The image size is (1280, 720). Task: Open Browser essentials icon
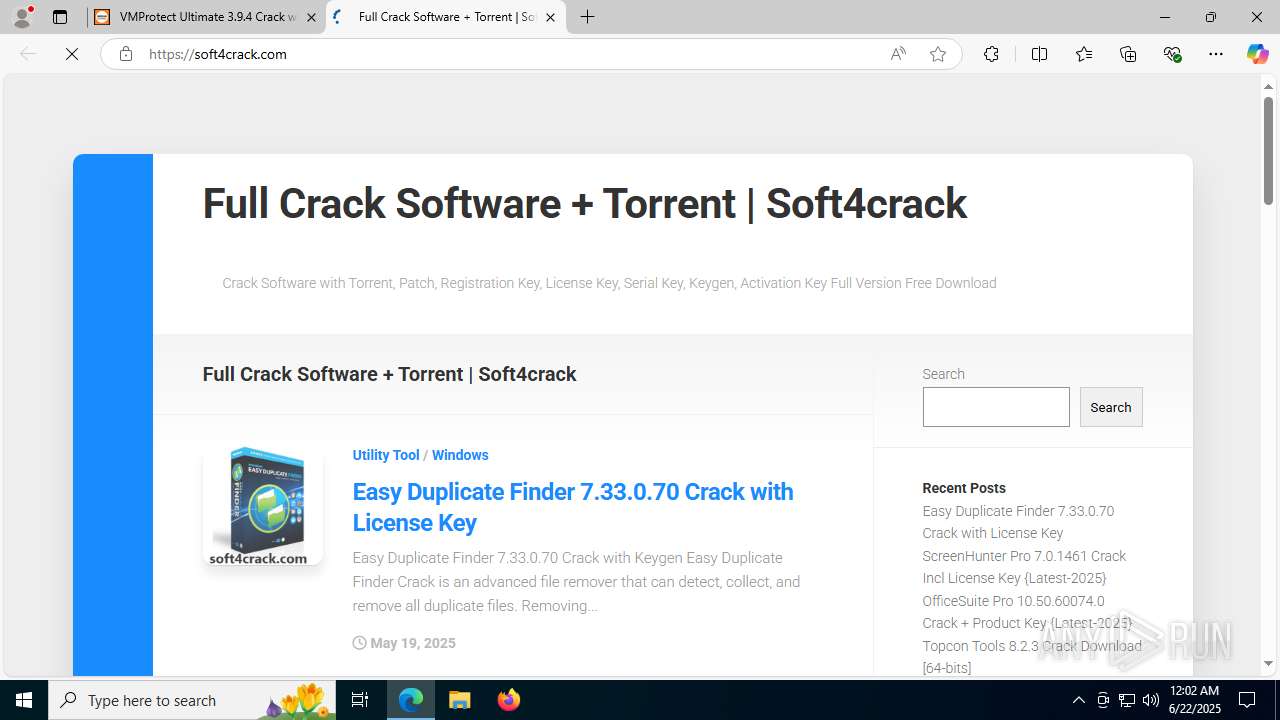pyautogui.click(x=1172, y=54)
